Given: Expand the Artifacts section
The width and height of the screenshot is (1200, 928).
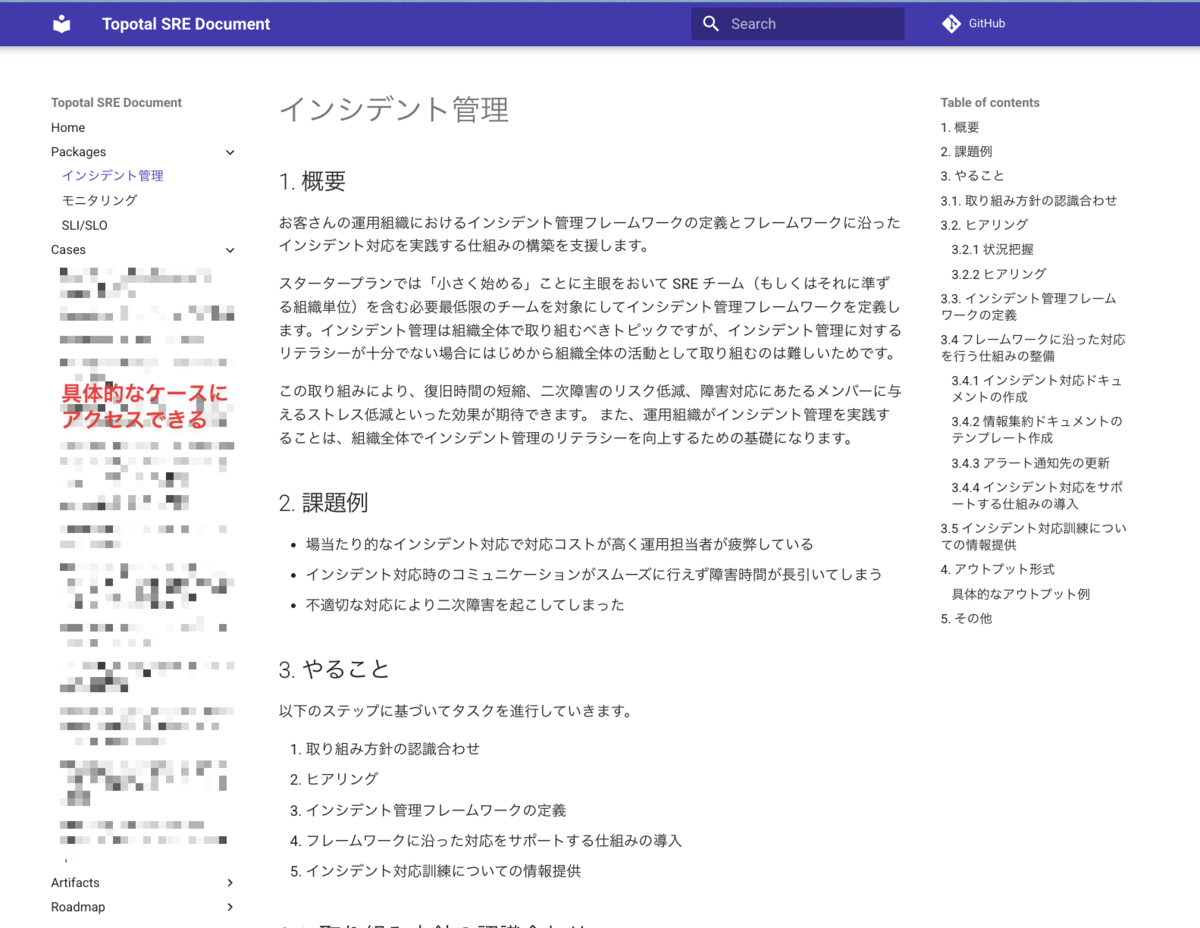Looking at the screenshot, I should tap(229, 883).
